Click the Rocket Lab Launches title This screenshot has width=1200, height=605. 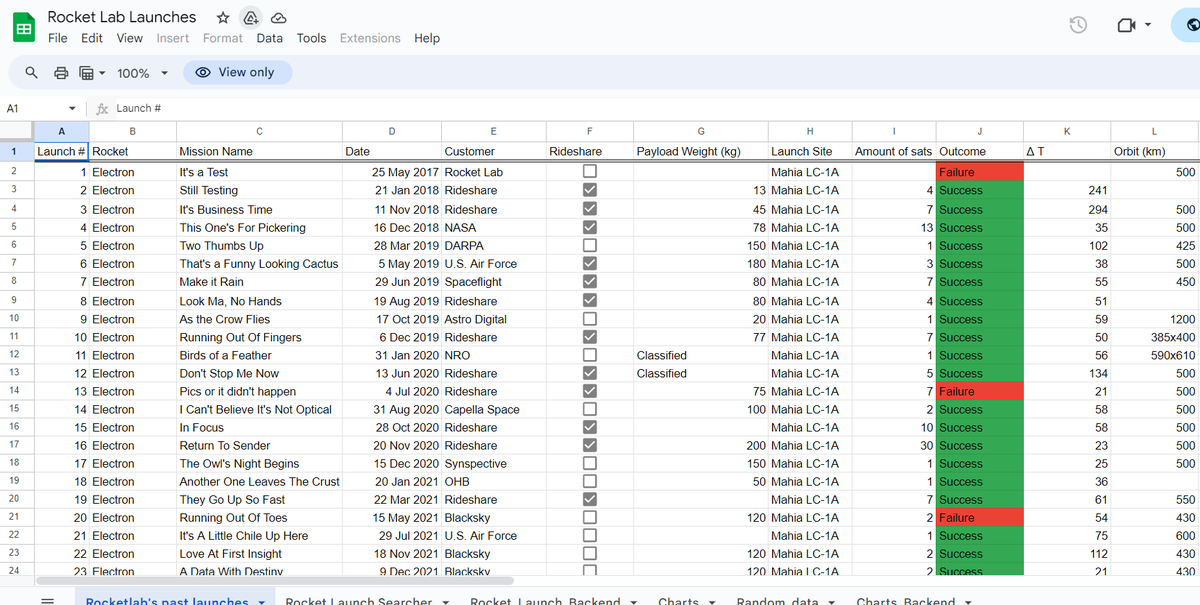click(122, 17)
